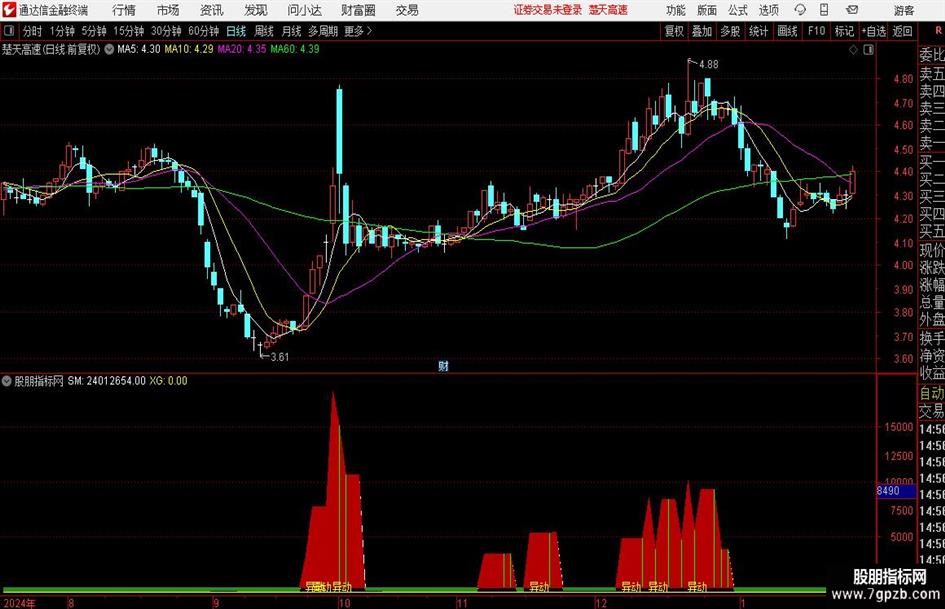Open the 市场 menu
This screenshot has height=609, width=945.
(x=168, y=10)
